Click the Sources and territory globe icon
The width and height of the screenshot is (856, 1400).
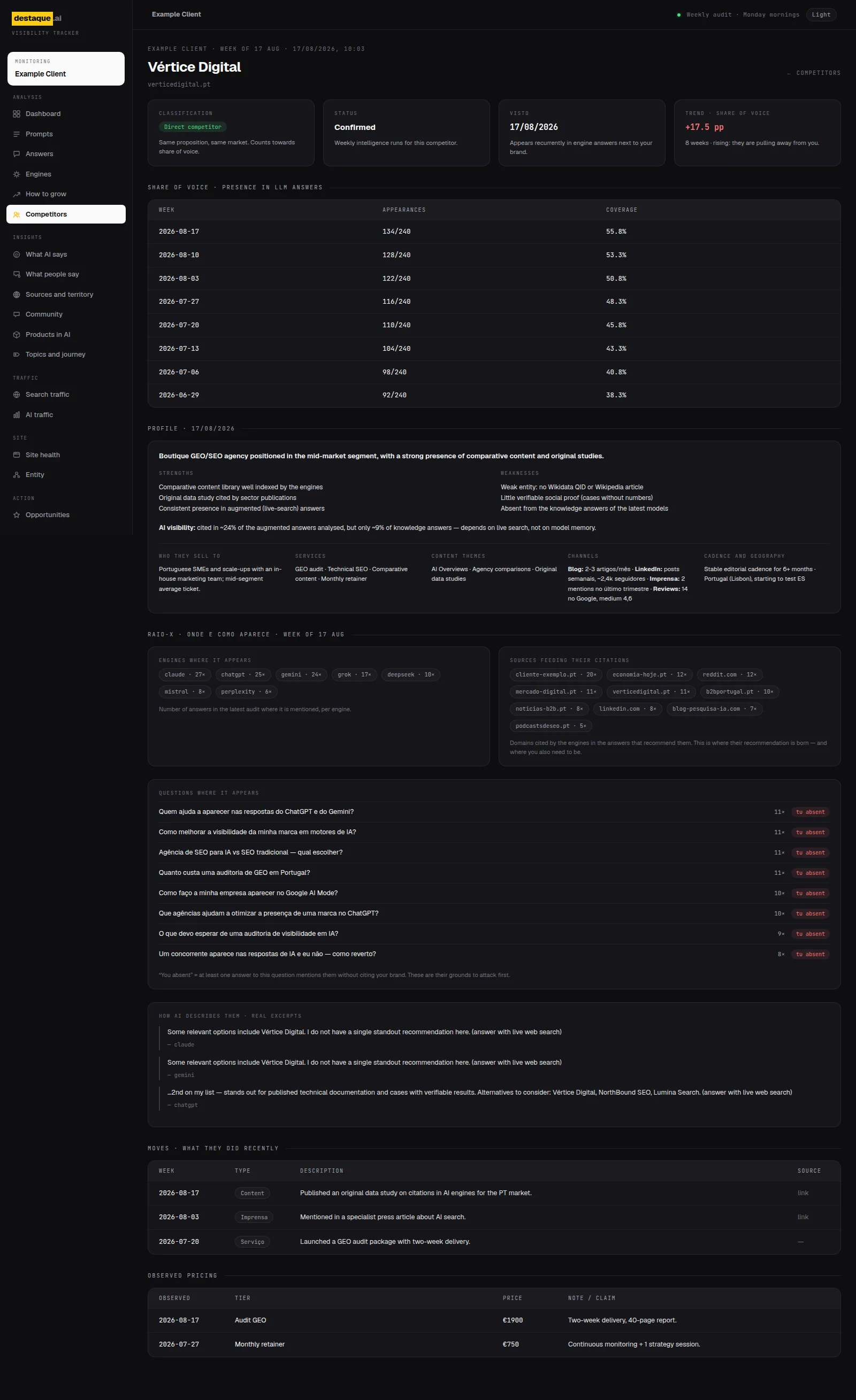pyautogui.click(x=17, y=294)
